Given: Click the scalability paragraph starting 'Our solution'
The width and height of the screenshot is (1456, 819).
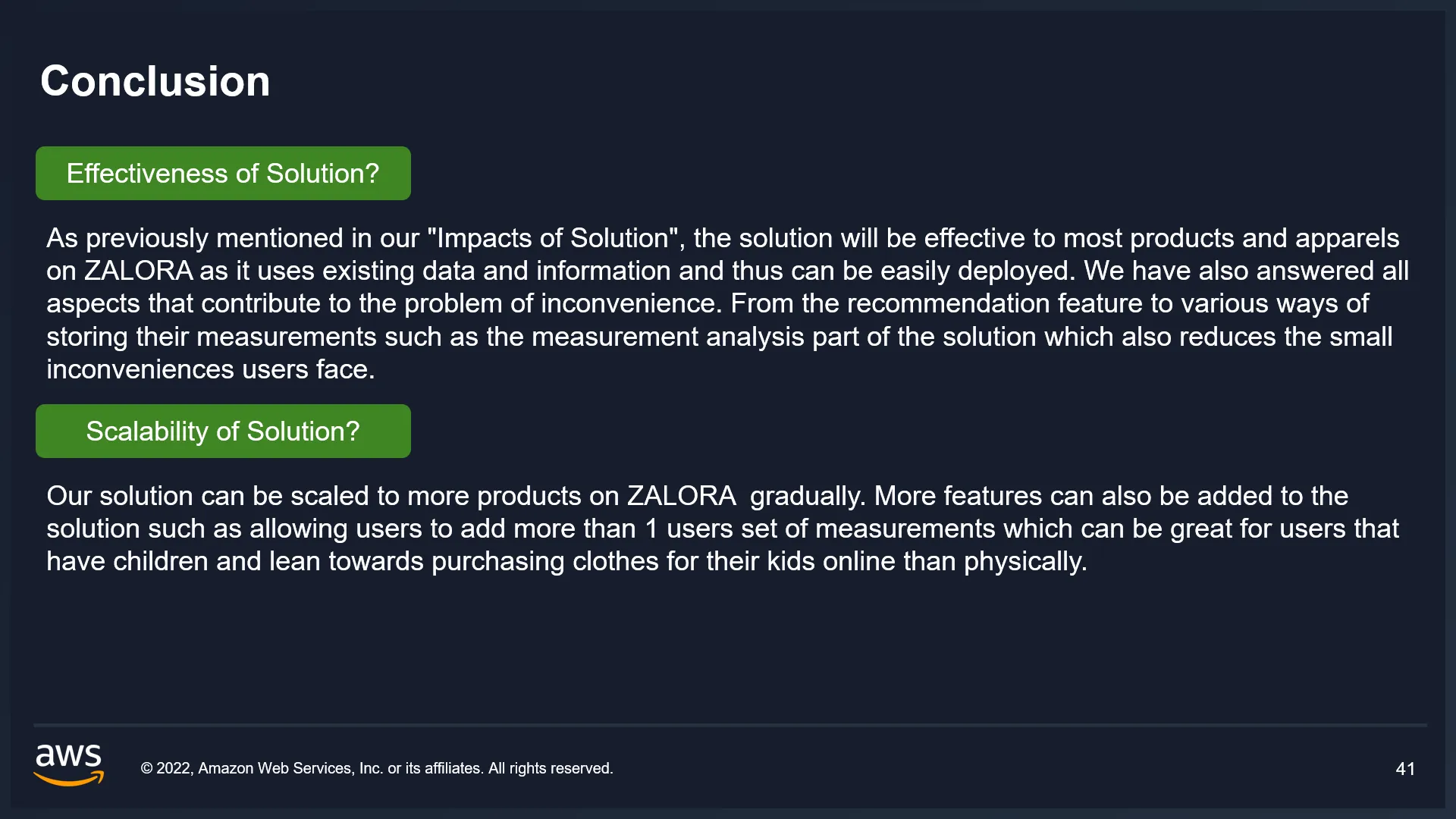Looking at the screenshot, I should click(723, 529).
